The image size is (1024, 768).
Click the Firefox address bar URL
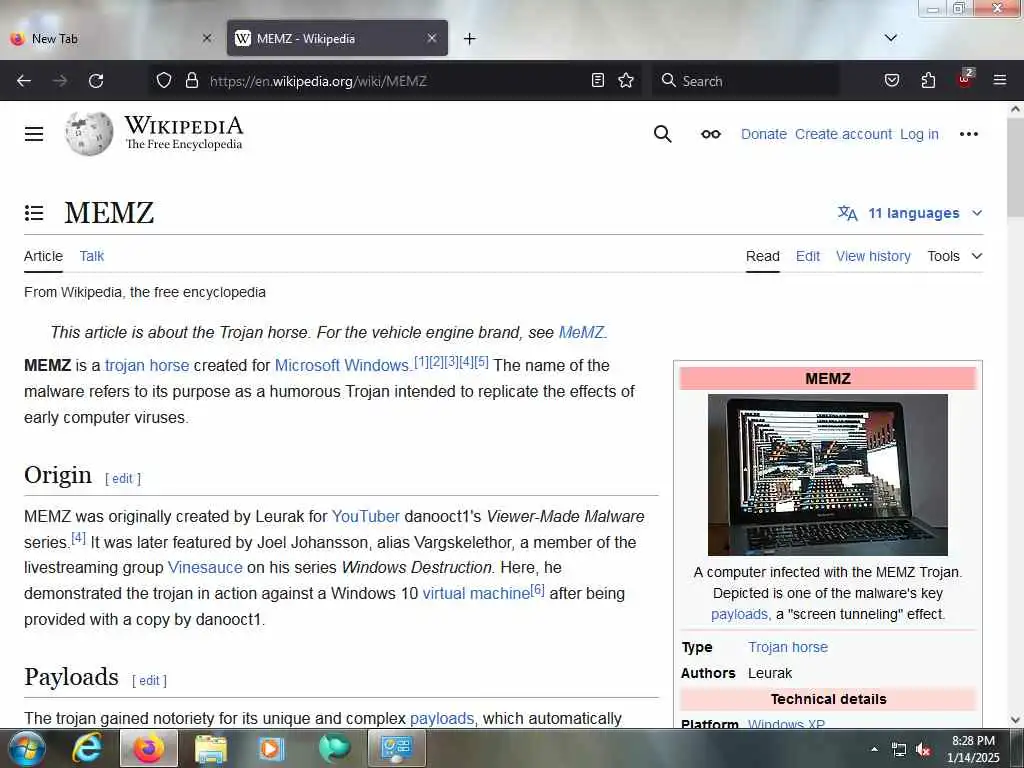pos(318,81)
